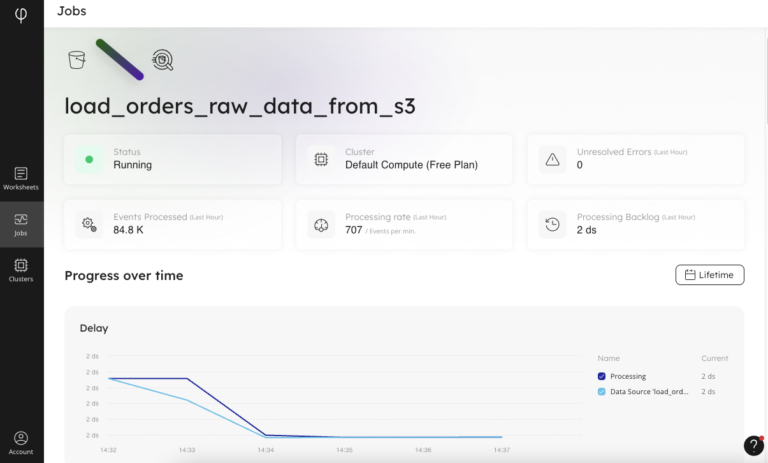This screenshot has width=768, height=463.
Task: Open the Worksheets sidebar section
Action: pyautogui.click(x=21, y=178)
